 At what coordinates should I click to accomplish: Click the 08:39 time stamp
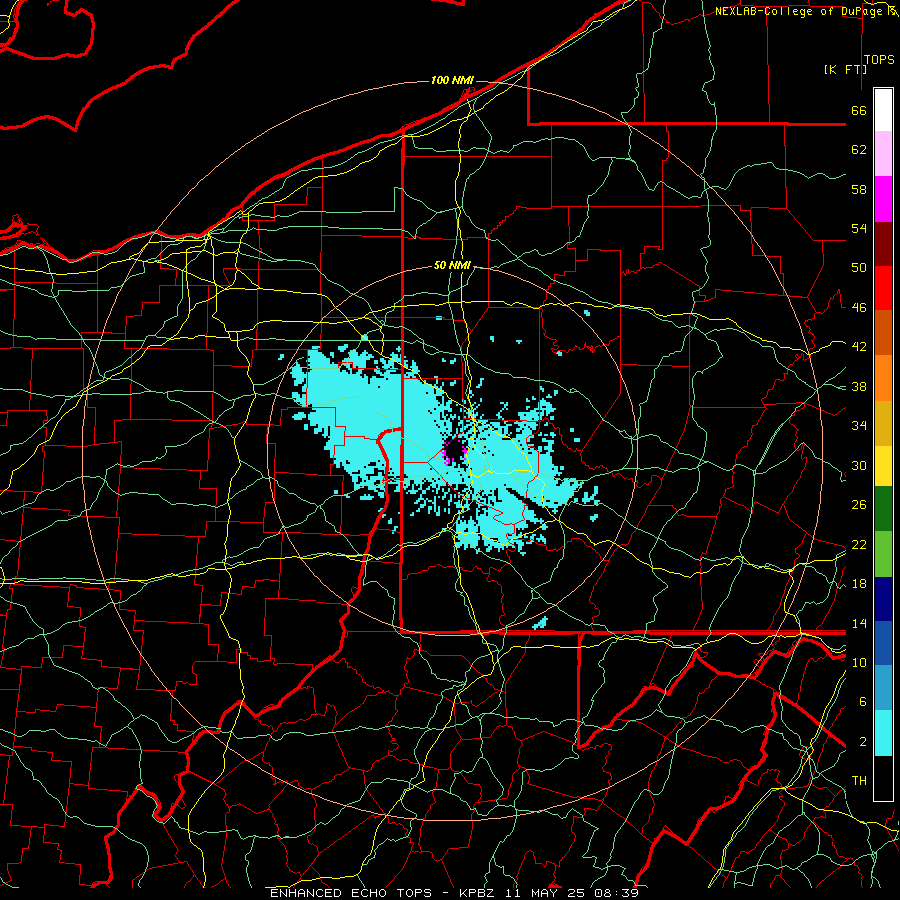(x=617, y=893)
